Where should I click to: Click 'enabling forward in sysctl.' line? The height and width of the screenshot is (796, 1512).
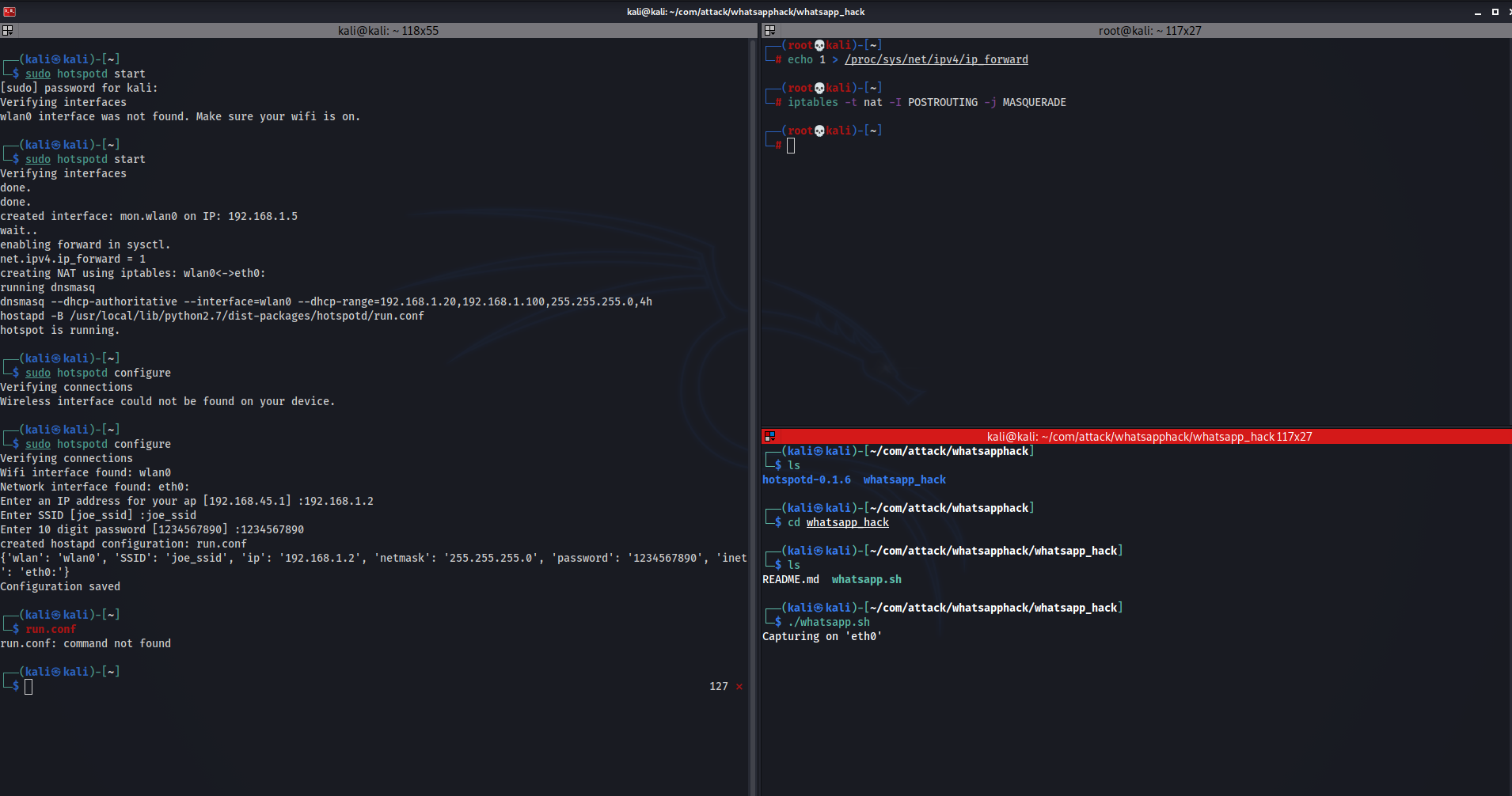point(85,244)
